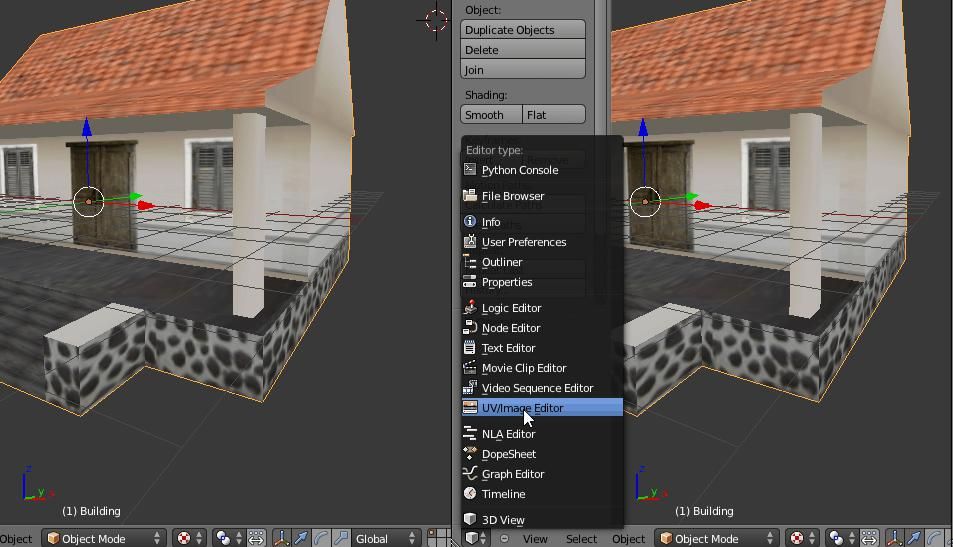This screenshot has height=547, width=953.
Task: Choose UV/Image Editor from editor type menu
Action: click(522, 408)
